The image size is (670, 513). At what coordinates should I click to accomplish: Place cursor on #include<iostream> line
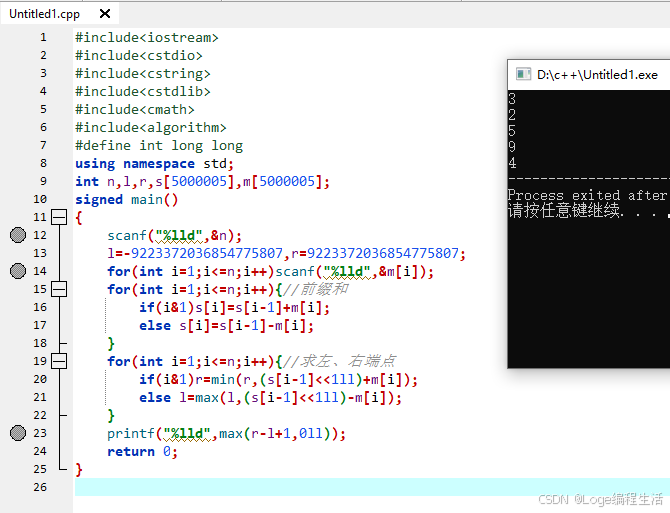tap(147, 38)
